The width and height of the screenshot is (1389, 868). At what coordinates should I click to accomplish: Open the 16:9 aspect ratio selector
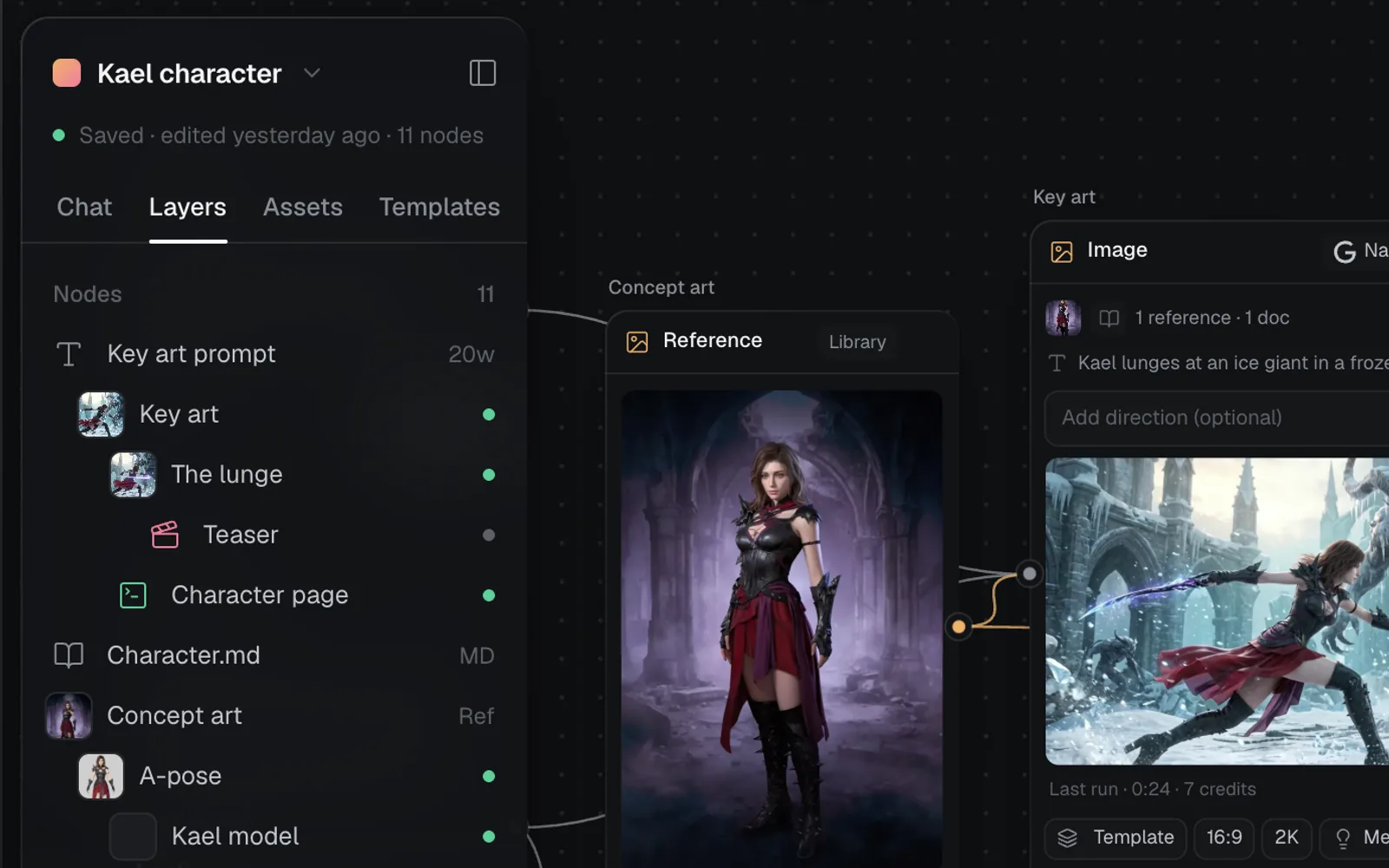(1224, 838)
